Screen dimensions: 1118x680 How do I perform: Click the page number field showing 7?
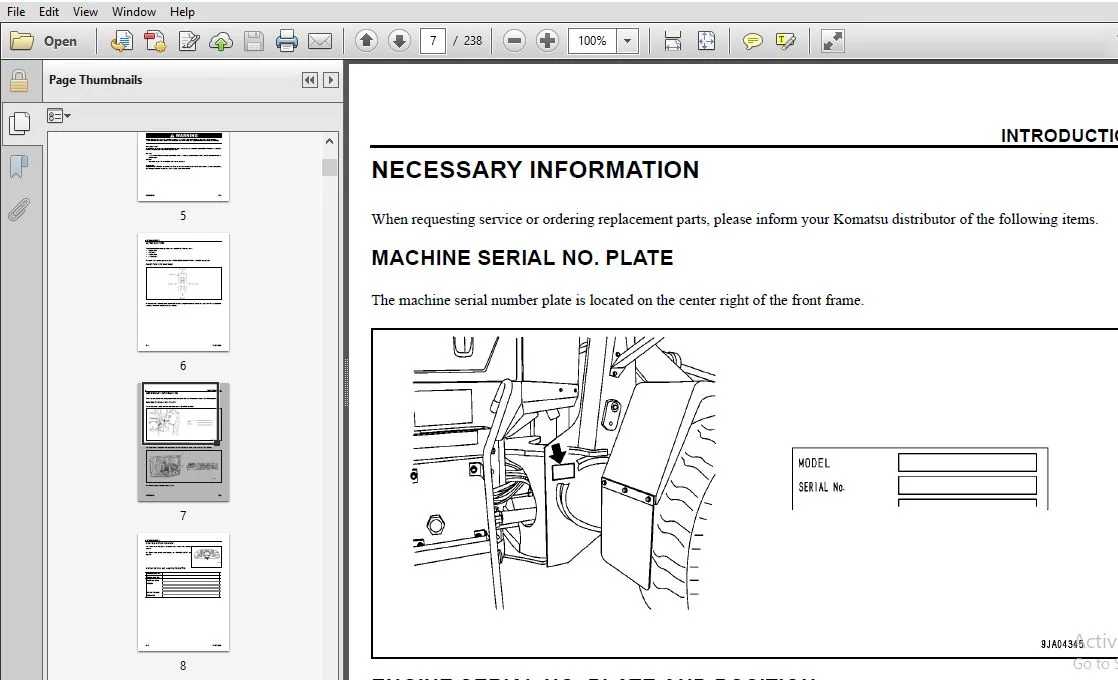click(433, 41)
